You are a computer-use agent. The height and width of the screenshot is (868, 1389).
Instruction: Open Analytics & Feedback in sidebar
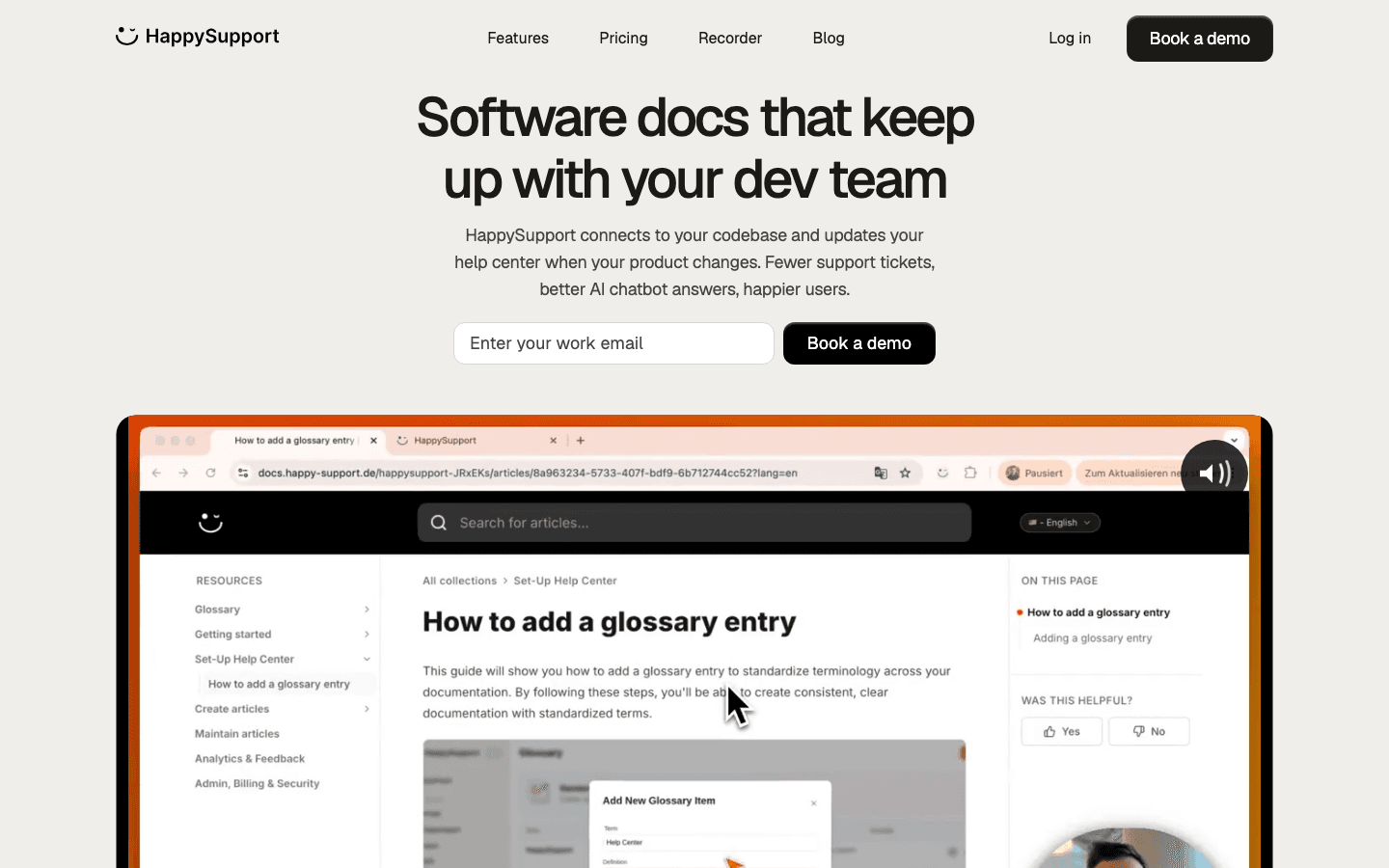pos(250,759)
